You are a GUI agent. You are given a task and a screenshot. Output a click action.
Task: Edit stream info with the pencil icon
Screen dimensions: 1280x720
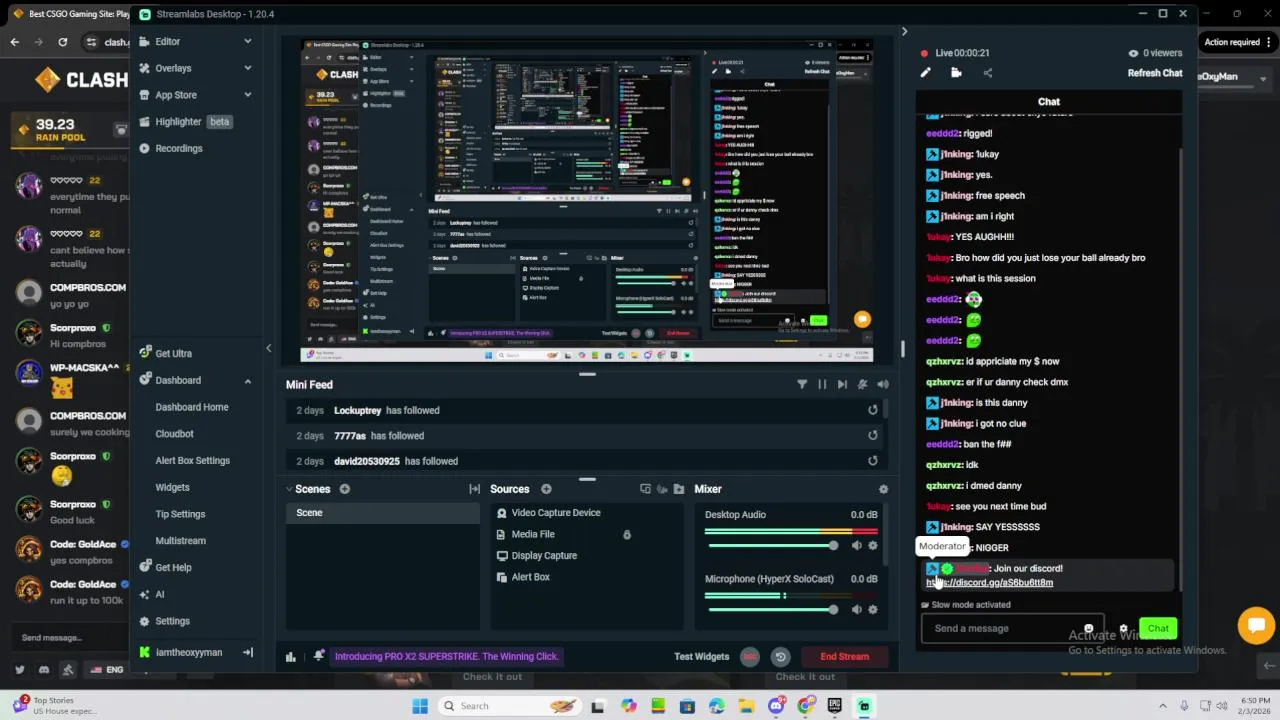925,73
